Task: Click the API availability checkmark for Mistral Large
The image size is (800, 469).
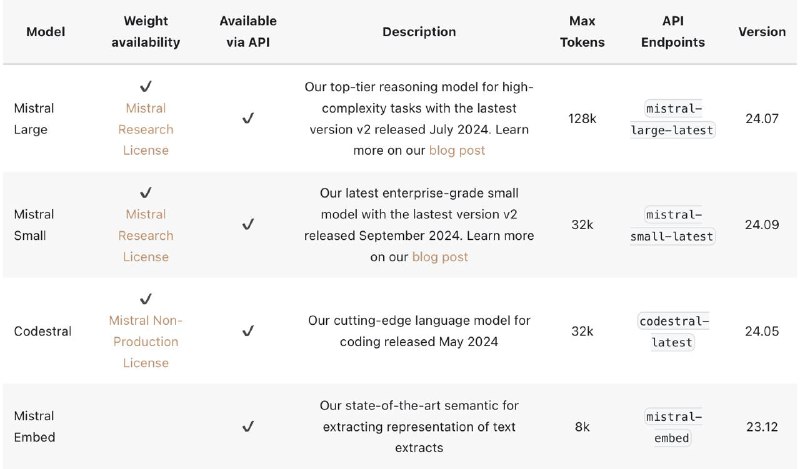Action: pyautogui.click(x=248, y=118)
